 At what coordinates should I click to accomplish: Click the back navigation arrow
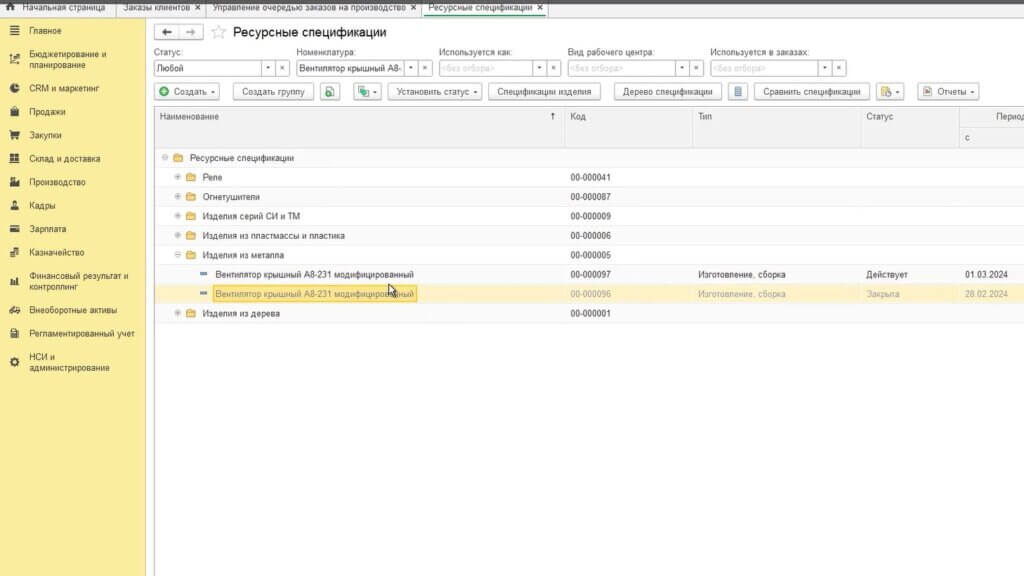click(x=167, y=32)
